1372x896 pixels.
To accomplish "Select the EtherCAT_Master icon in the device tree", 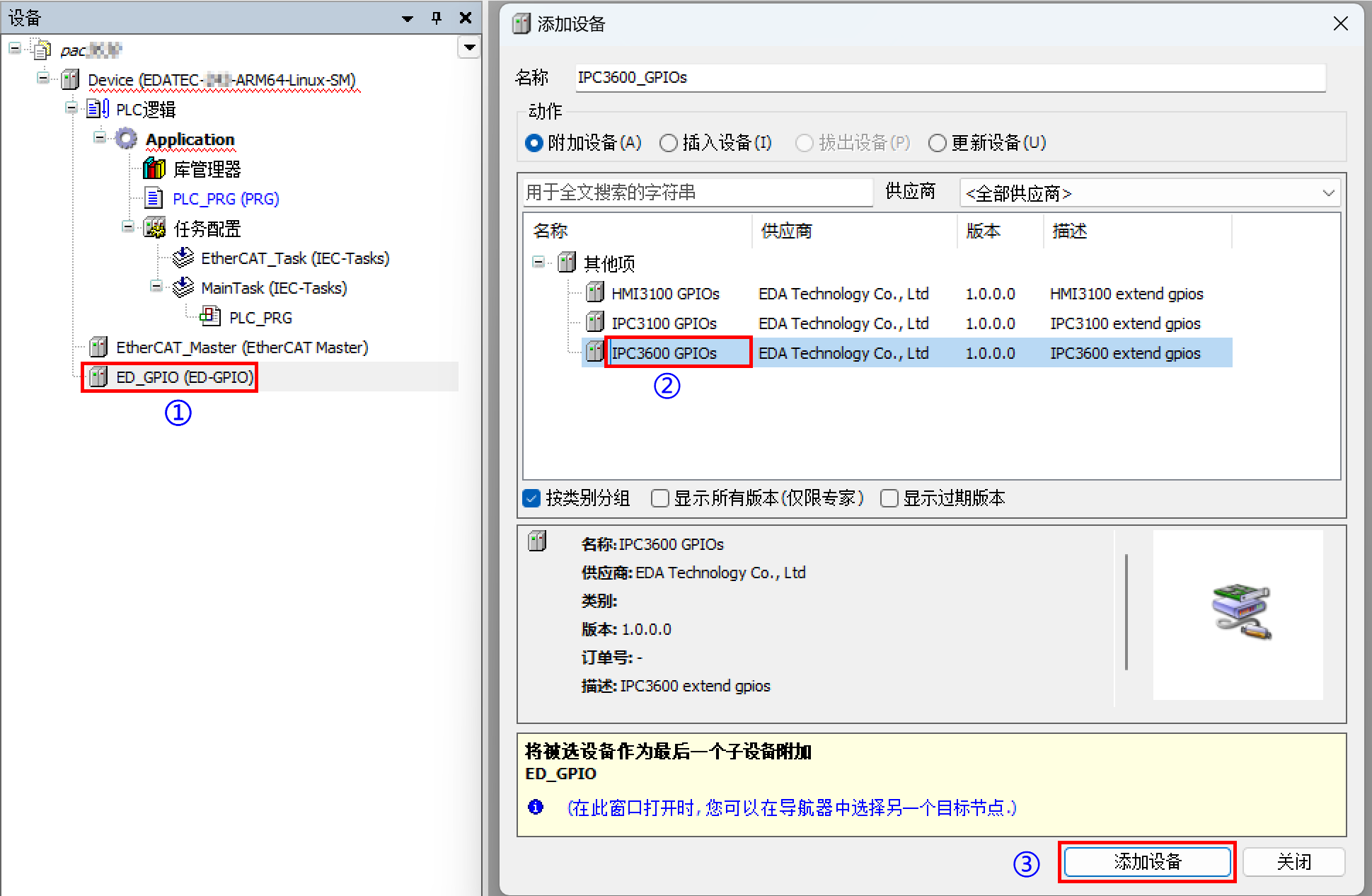I will pyautogui.click(x=98, y=347).
